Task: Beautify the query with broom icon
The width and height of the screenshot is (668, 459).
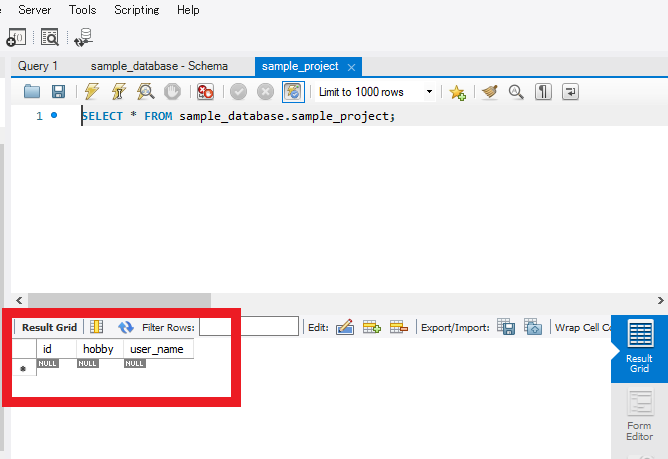Action: 490,92
